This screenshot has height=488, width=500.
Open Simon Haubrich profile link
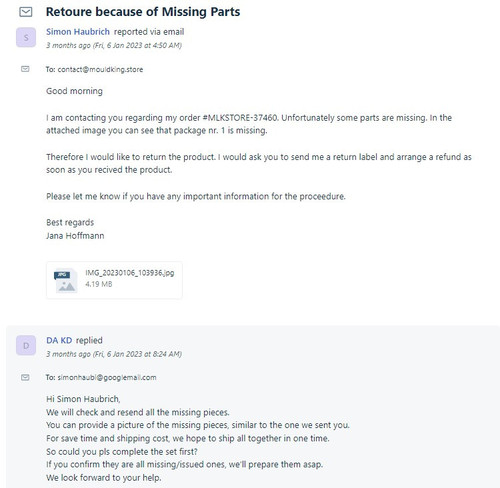pyautogui.click(x=78, y=32)
